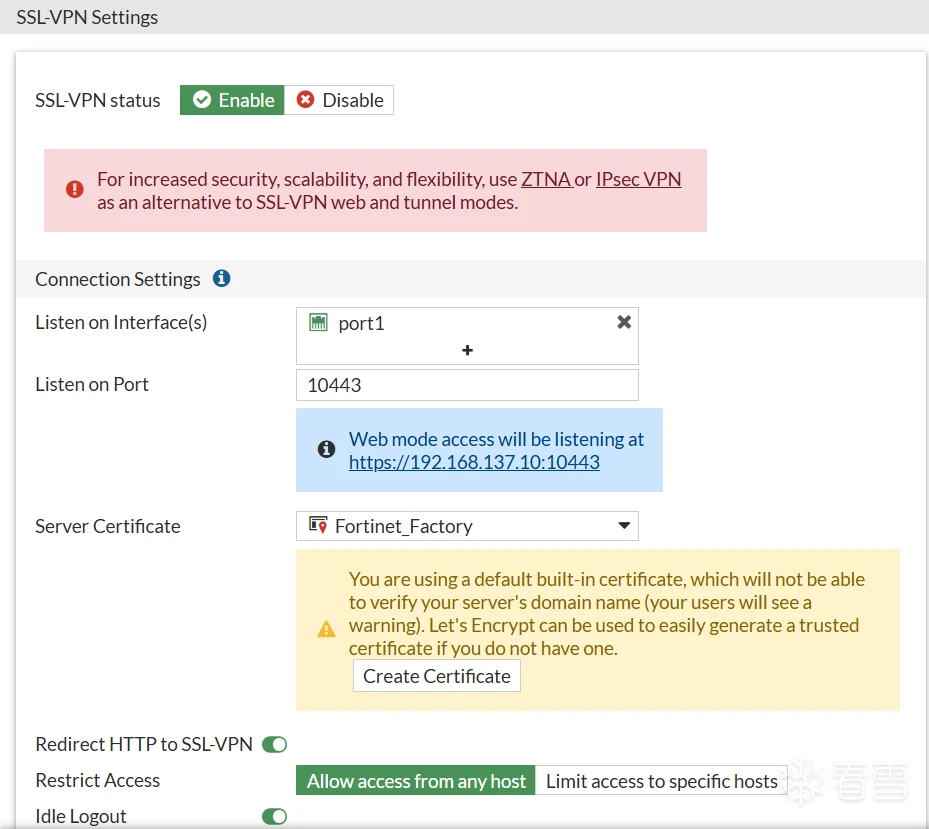Click the yellow warning triangle icon
Image resolution: width=929 pixels, height=829 pixels.
(x=326, y=629)
